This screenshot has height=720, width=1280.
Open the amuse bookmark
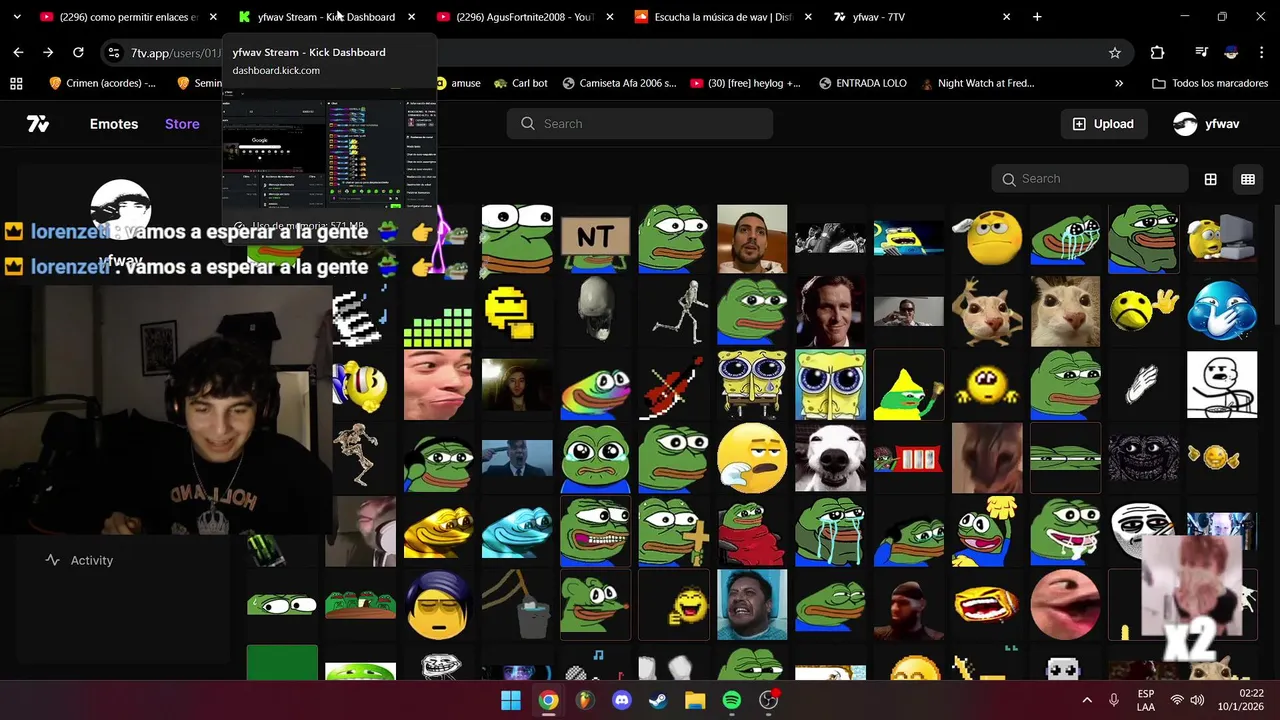pyautogui.click(x=458, y=83)
